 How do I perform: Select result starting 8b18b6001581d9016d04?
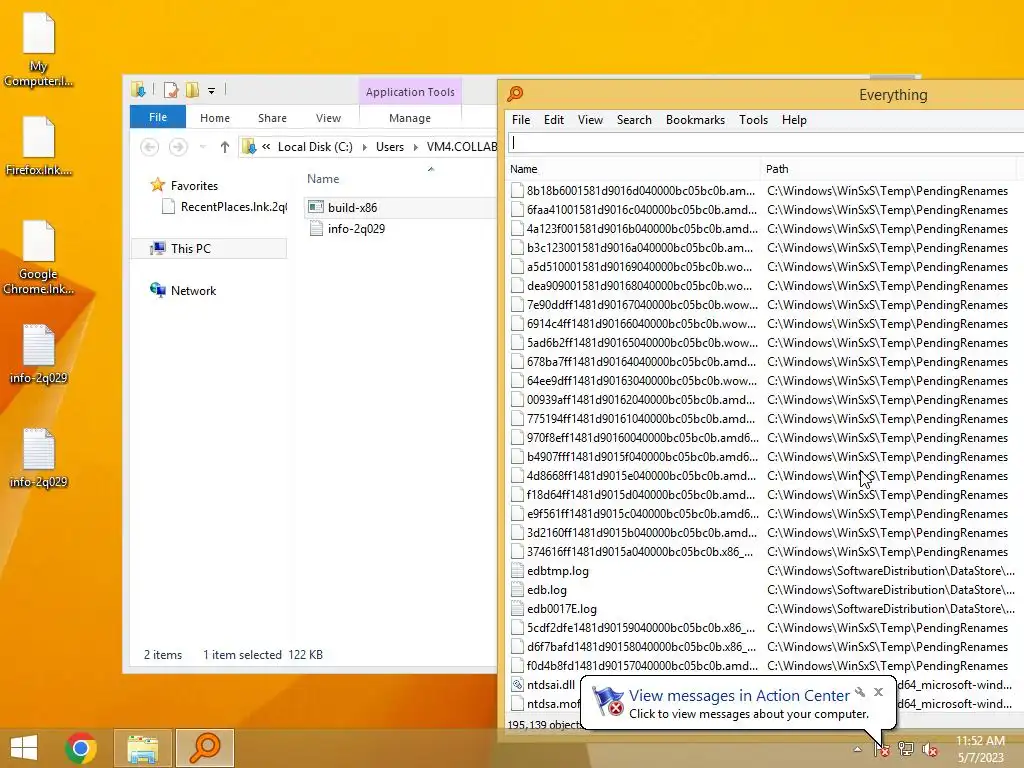(x=641, y=191)
